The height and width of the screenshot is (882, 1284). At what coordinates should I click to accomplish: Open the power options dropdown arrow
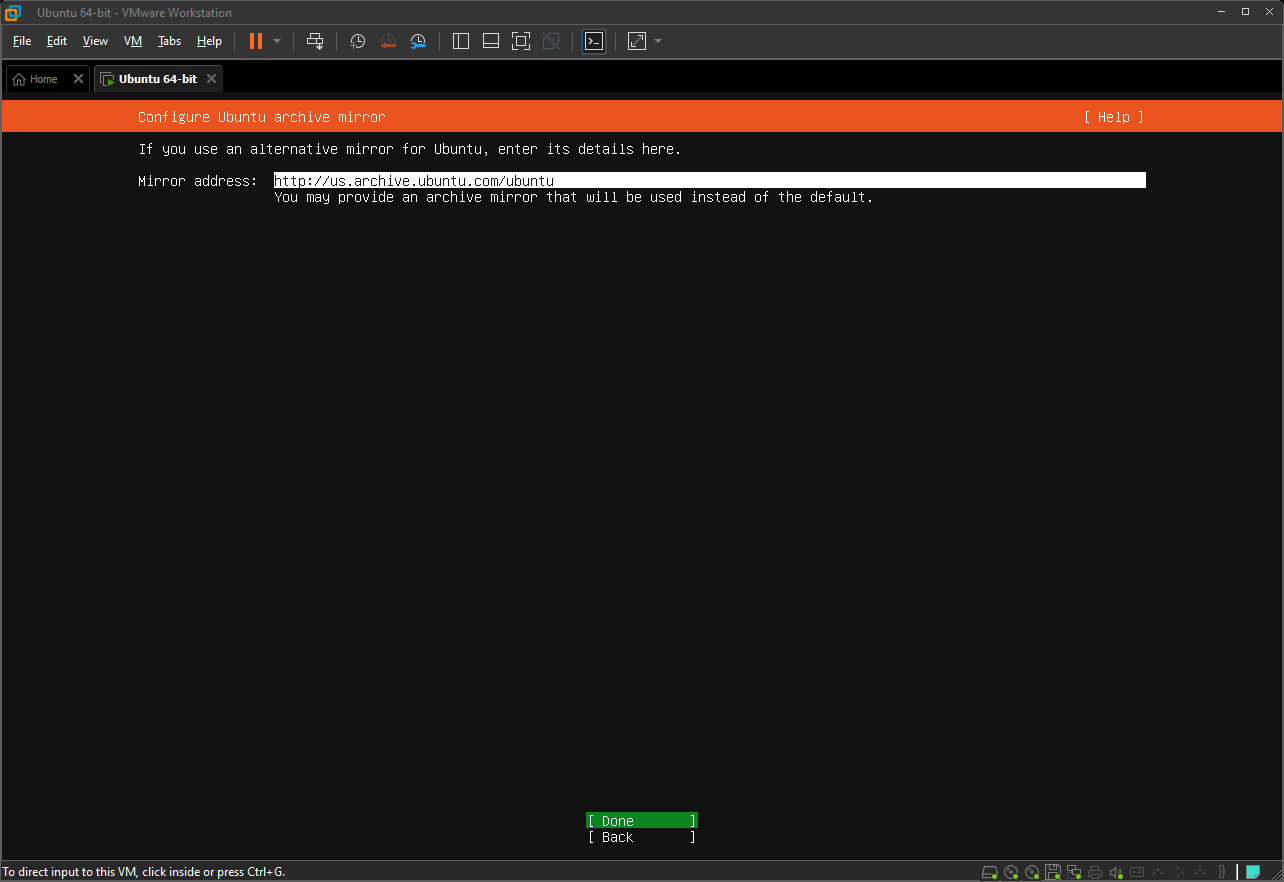point(277,41)
